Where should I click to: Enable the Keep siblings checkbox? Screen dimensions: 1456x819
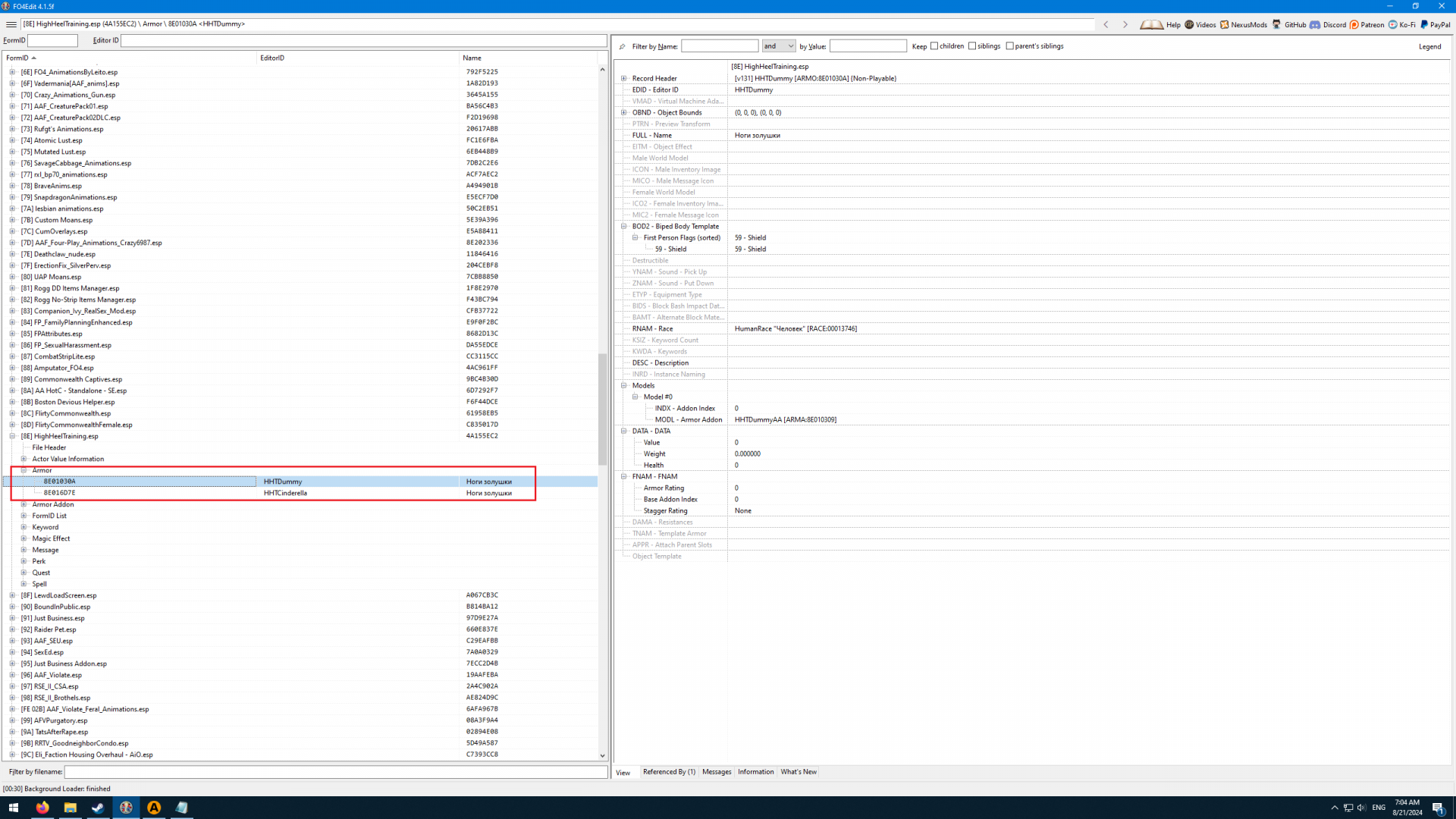tap(972, 46)
